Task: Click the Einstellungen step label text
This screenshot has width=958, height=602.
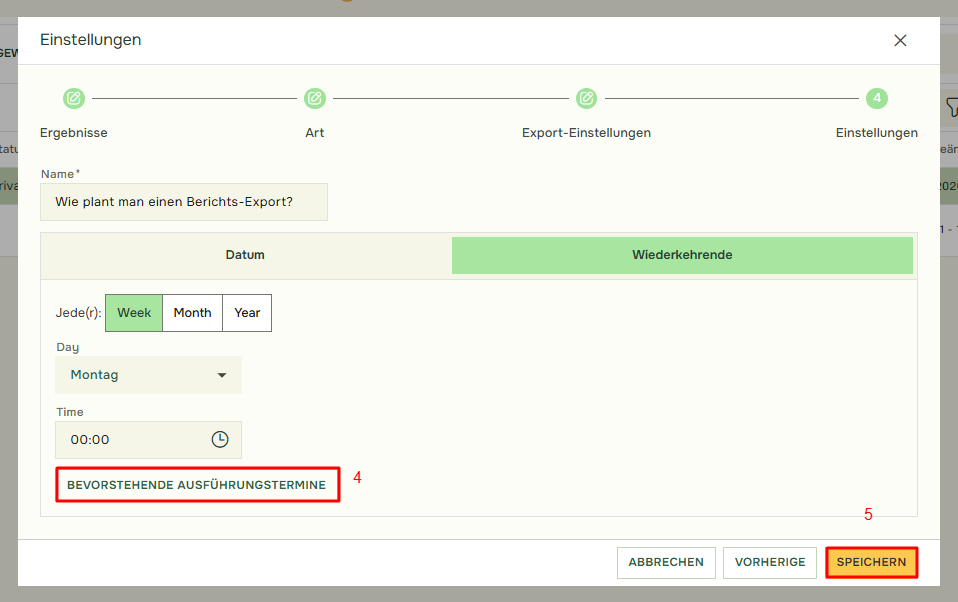Action: (876, 133)
